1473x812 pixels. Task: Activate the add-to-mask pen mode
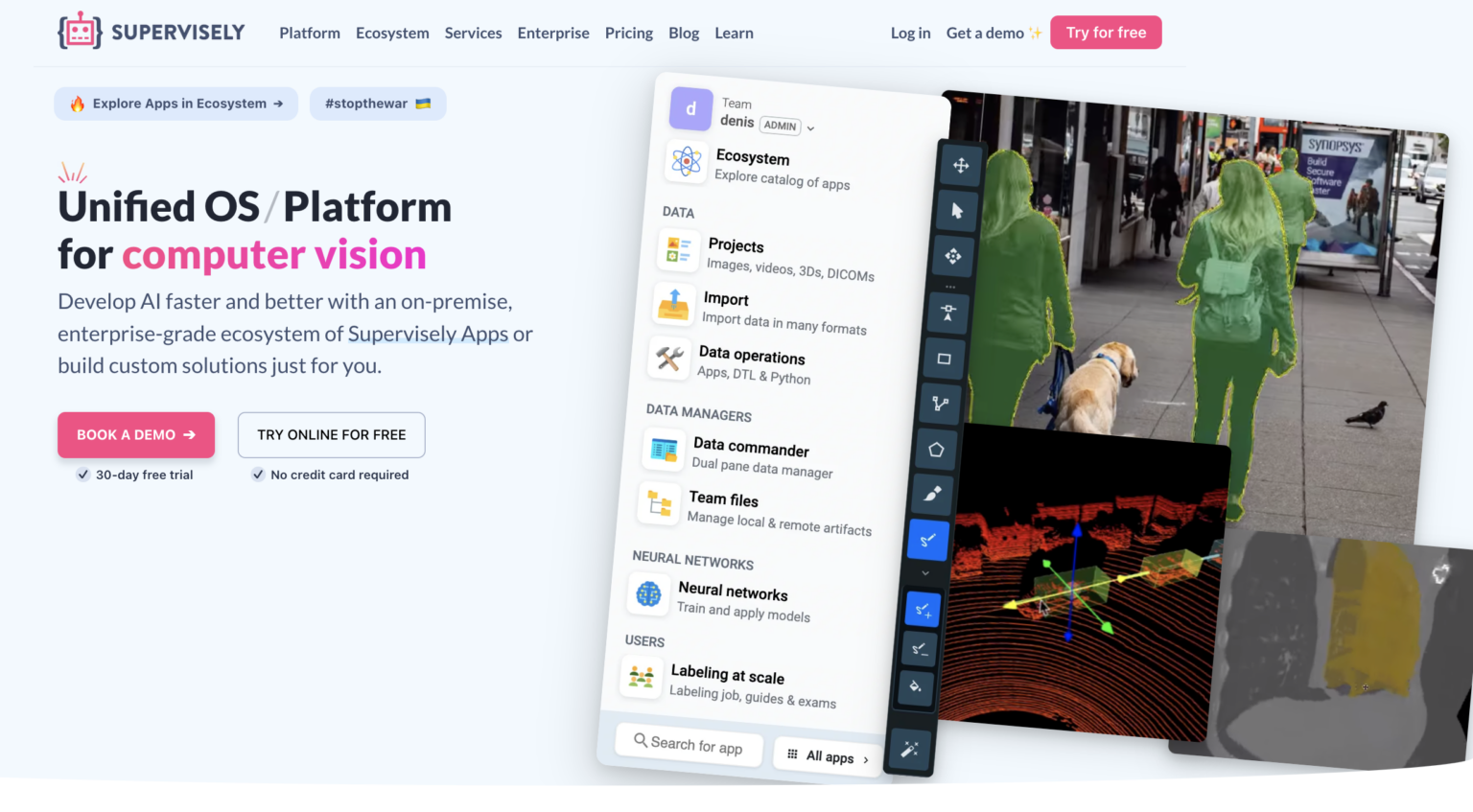[x=922, y=608]
